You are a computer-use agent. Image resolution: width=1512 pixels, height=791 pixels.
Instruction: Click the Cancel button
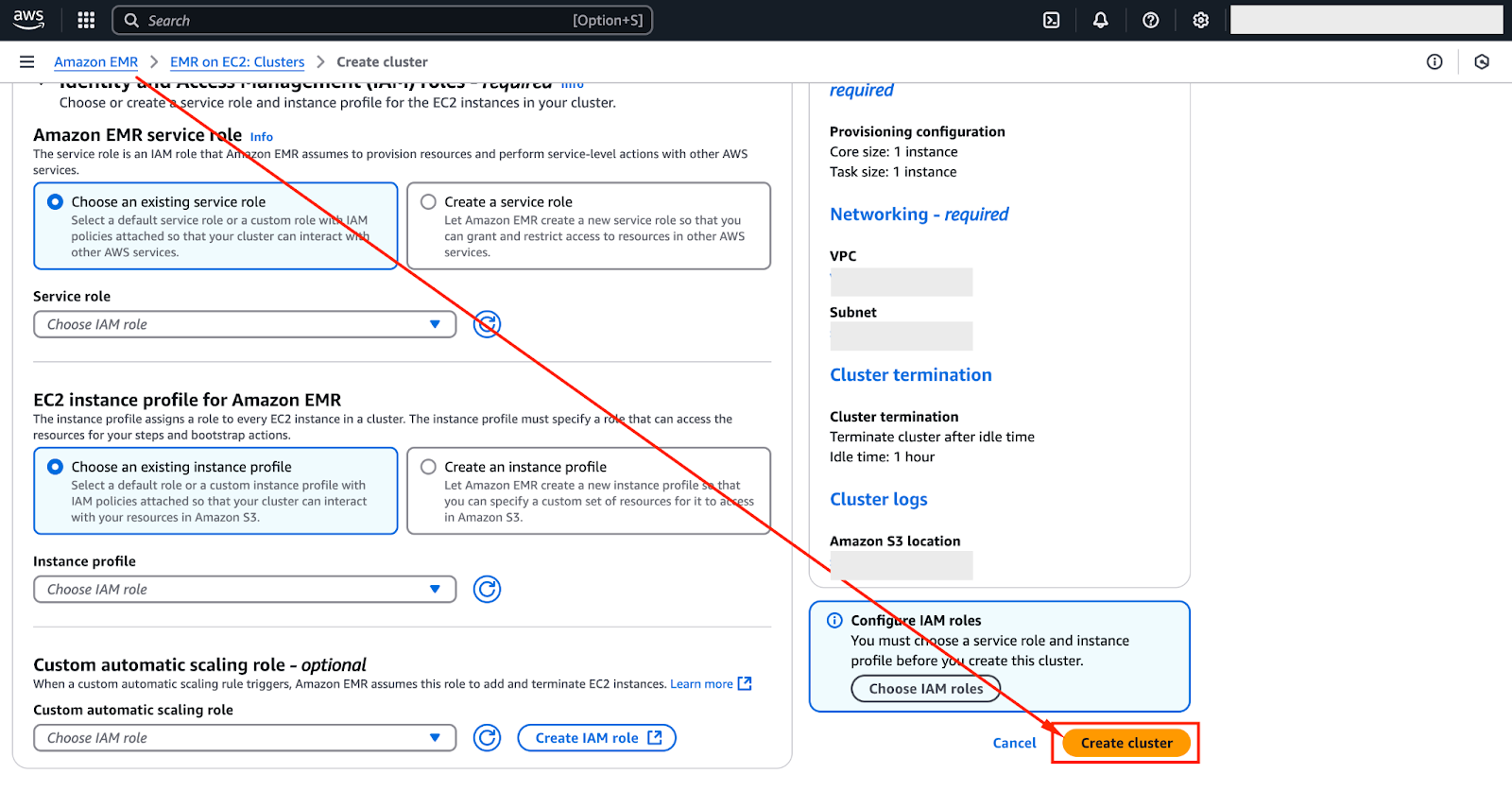1014,743
